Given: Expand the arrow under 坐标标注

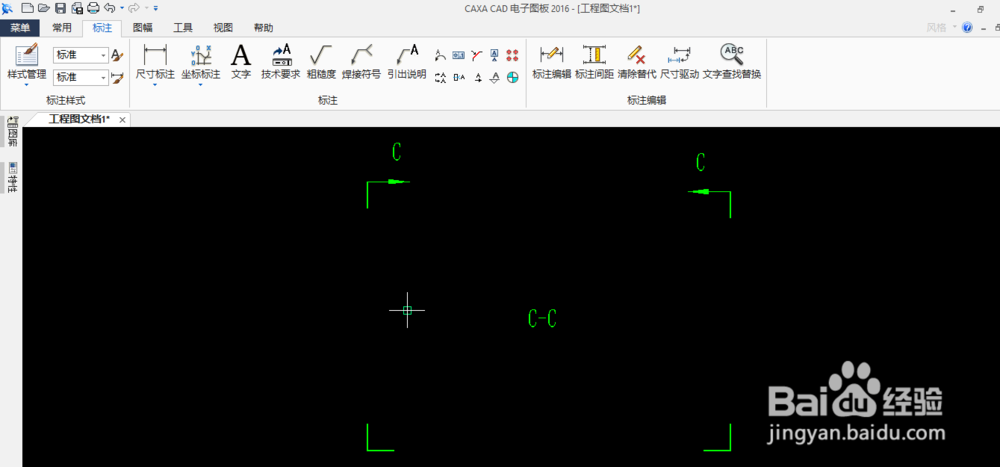Looking at the screenshot, I should 200,85.
